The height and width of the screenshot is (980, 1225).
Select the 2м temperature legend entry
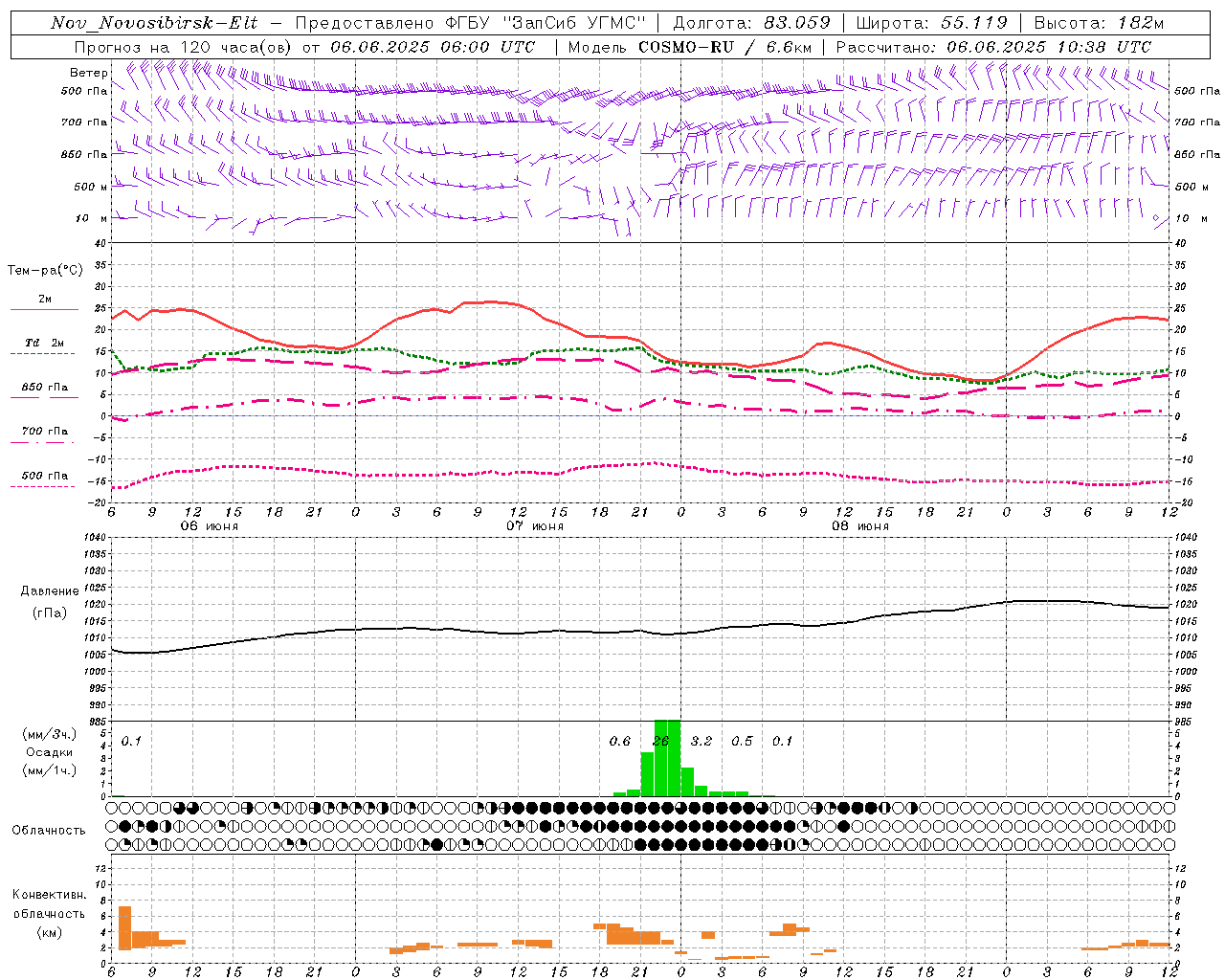45,300
